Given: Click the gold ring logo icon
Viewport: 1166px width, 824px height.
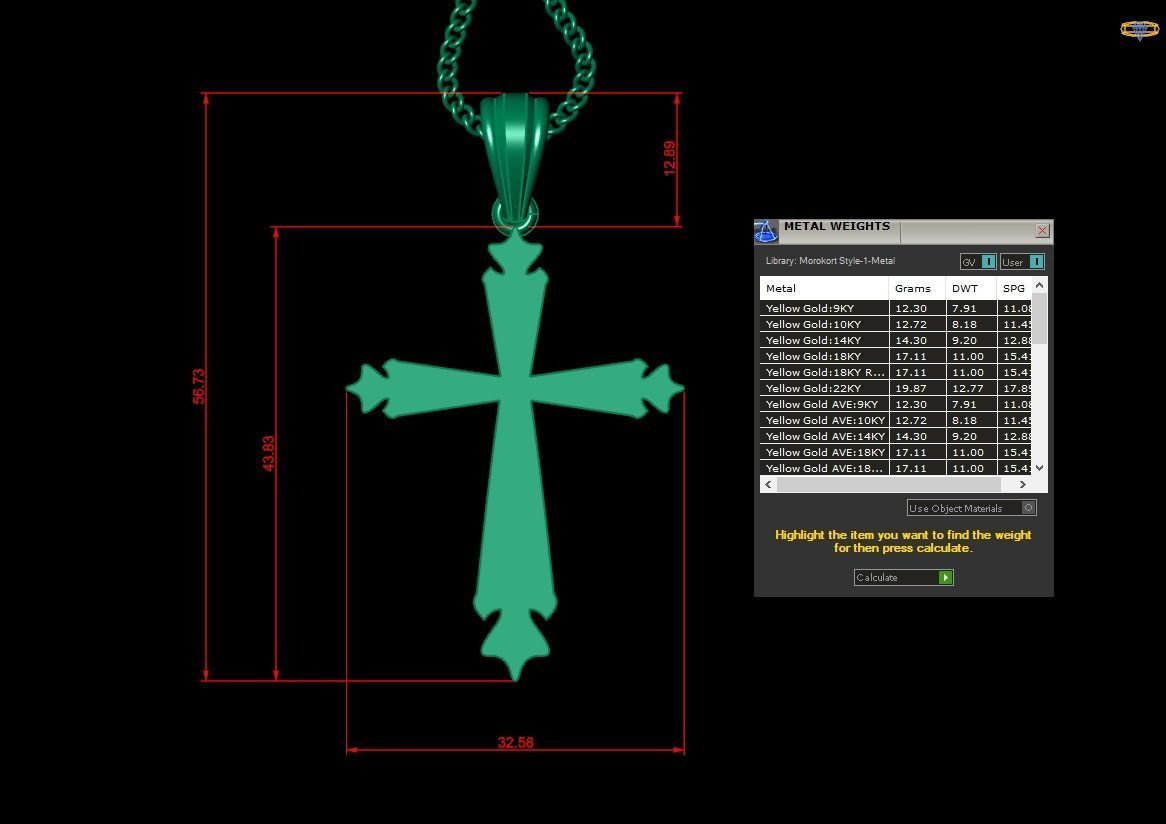Looking at the screenshot, I should point(1139,30).
